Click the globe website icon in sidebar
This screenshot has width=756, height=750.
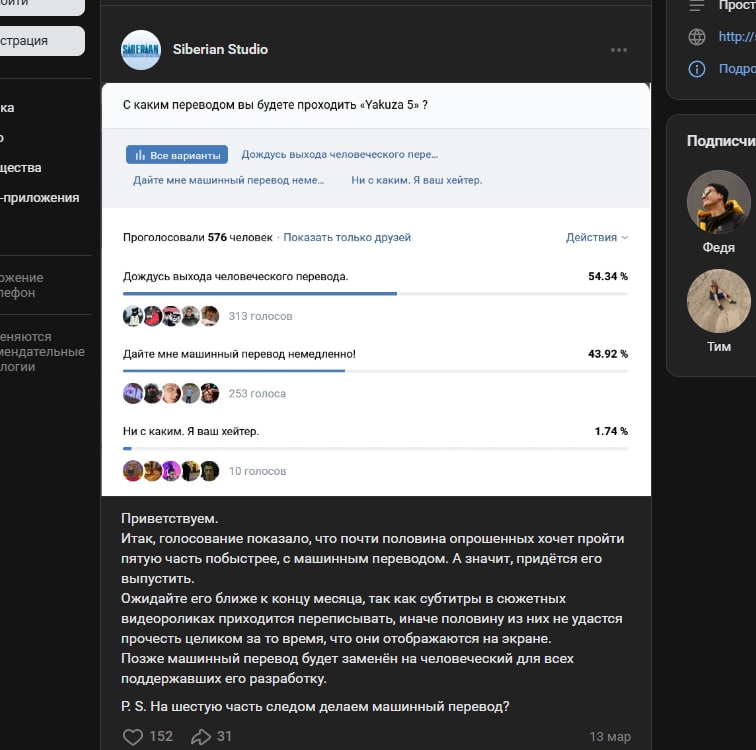point(697,37)
